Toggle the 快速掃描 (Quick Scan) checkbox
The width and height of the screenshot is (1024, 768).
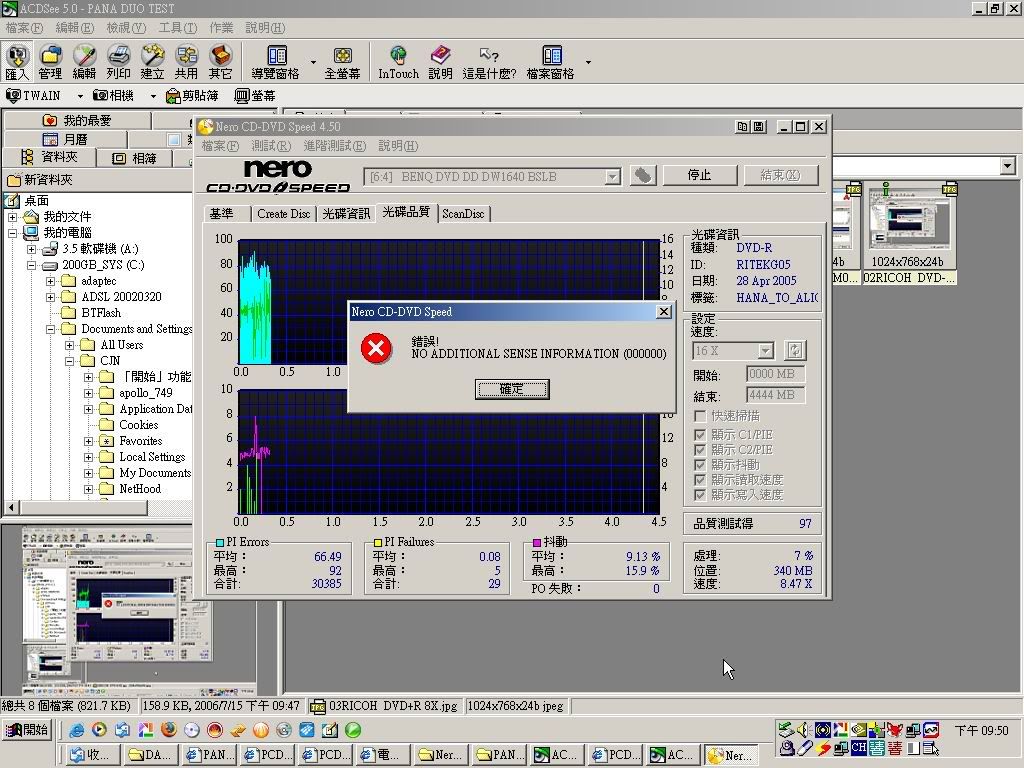[700, 416]
